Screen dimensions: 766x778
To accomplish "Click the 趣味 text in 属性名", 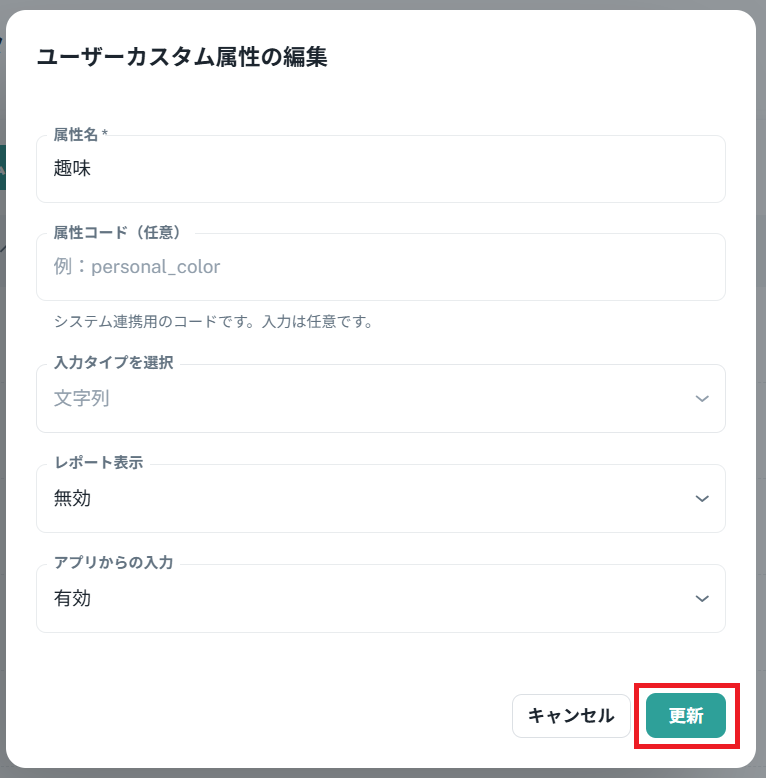I will coord(72,169).
